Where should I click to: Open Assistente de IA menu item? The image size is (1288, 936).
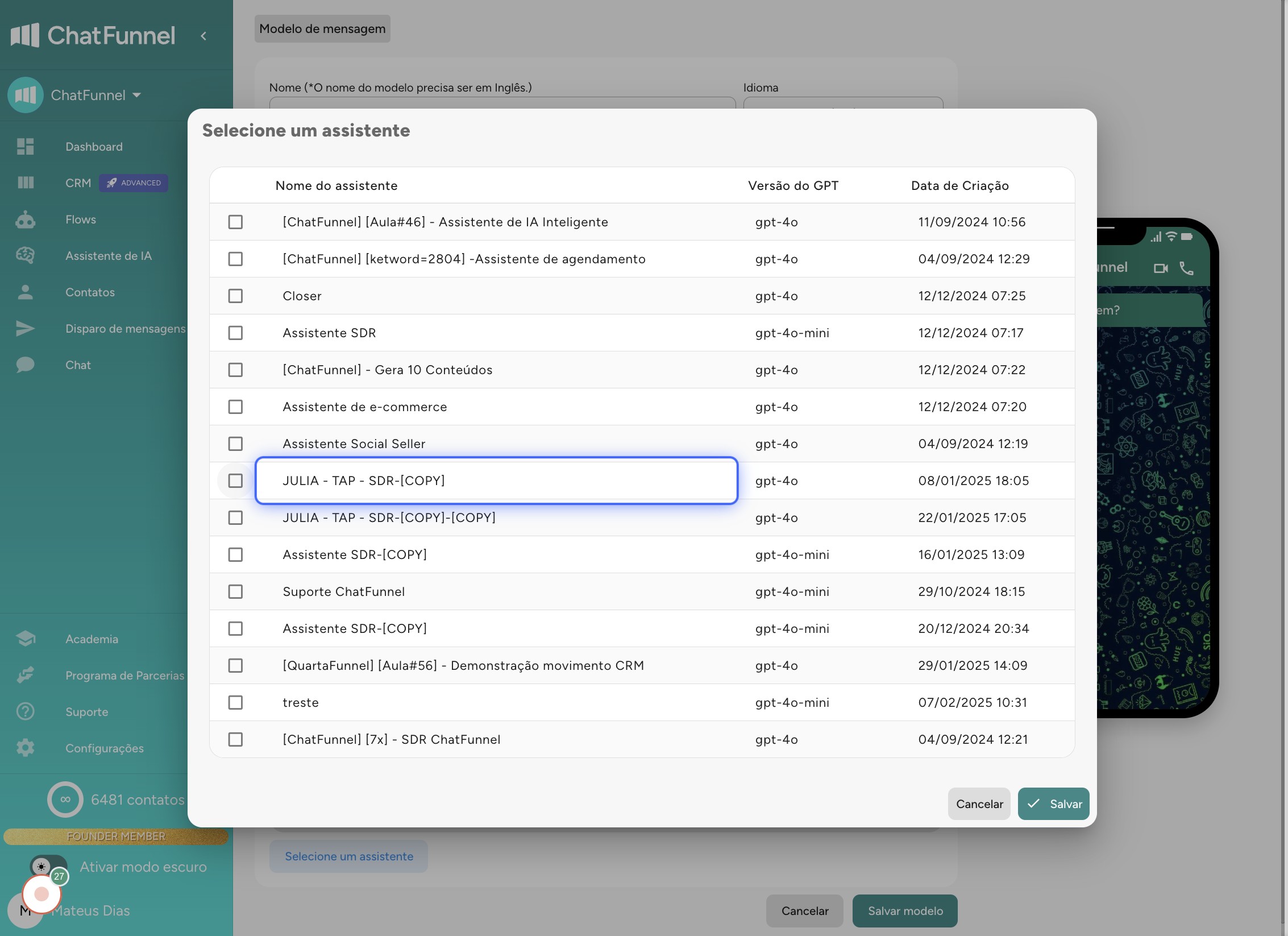pos(109,256)
